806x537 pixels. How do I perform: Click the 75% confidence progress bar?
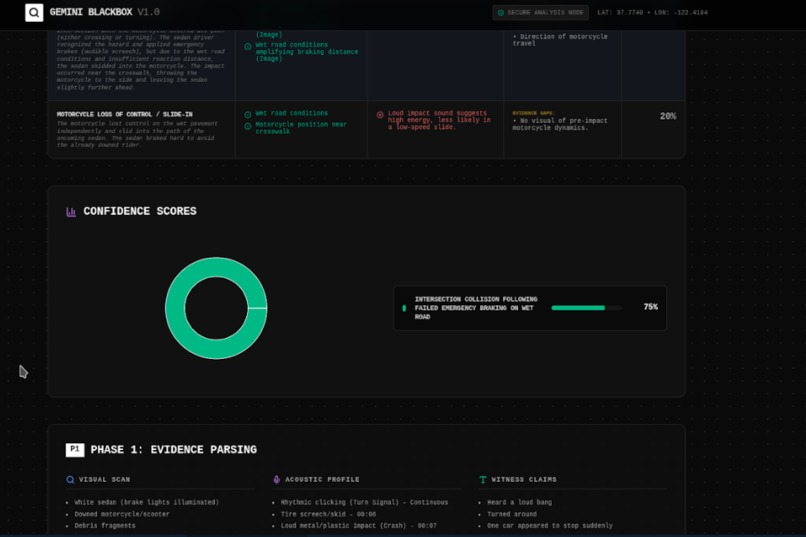pyautogui.click(x=587, y=308)
